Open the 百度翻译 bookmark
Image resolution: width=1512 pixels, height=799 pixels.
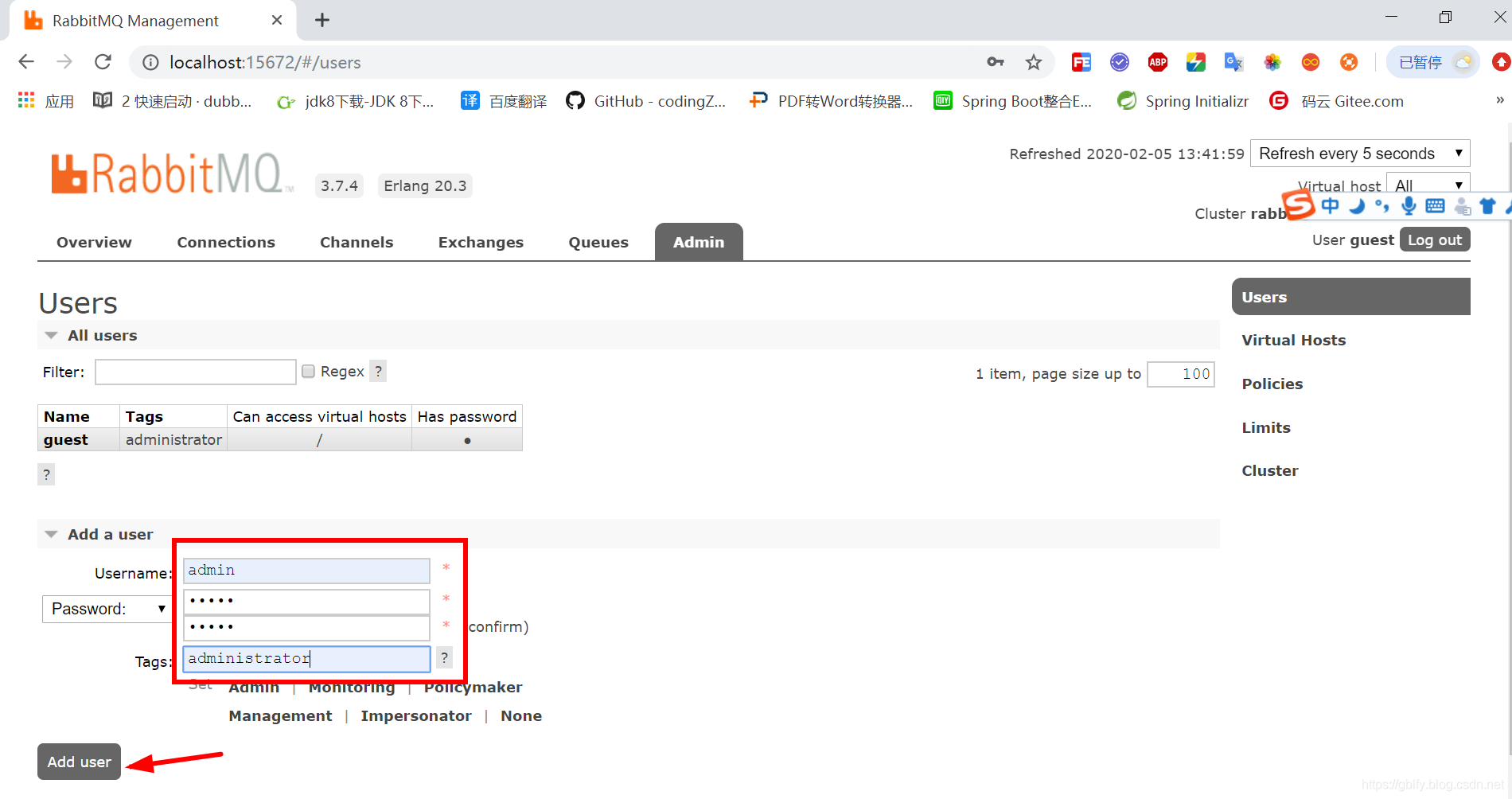504,101
